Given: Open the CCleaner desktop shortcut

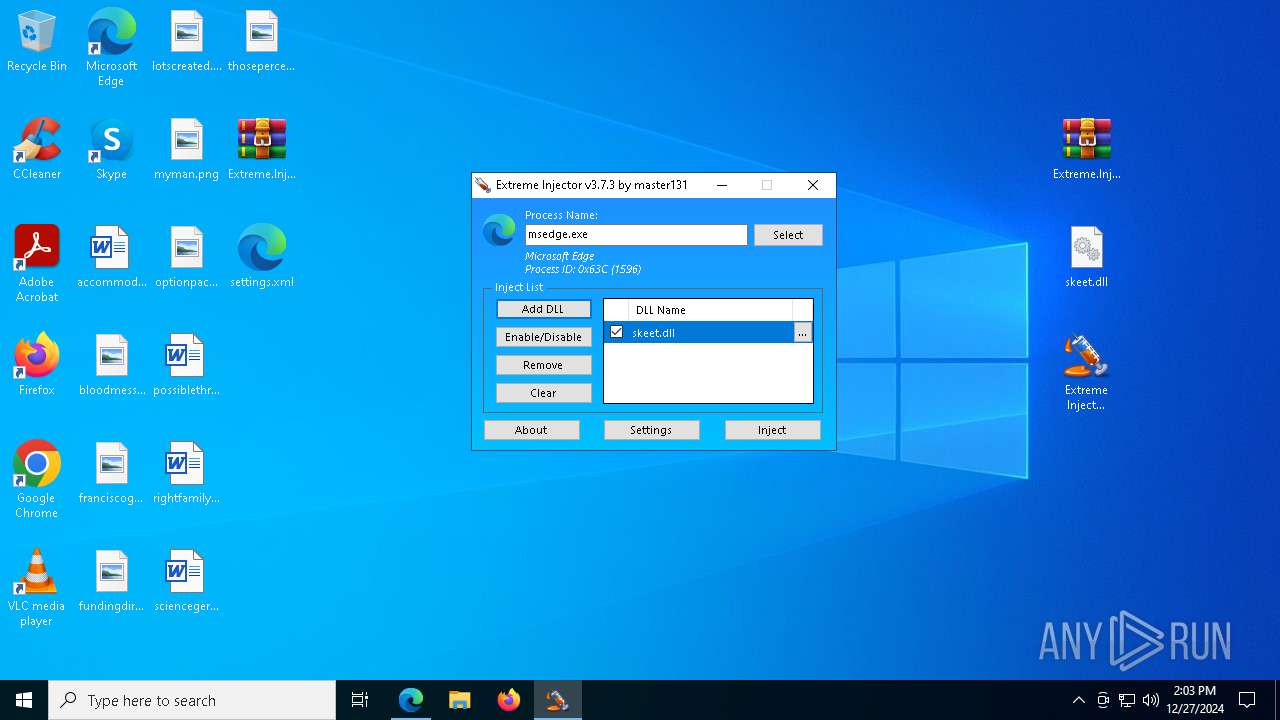Looking at the screenshot, I should [x=37, y=150].
